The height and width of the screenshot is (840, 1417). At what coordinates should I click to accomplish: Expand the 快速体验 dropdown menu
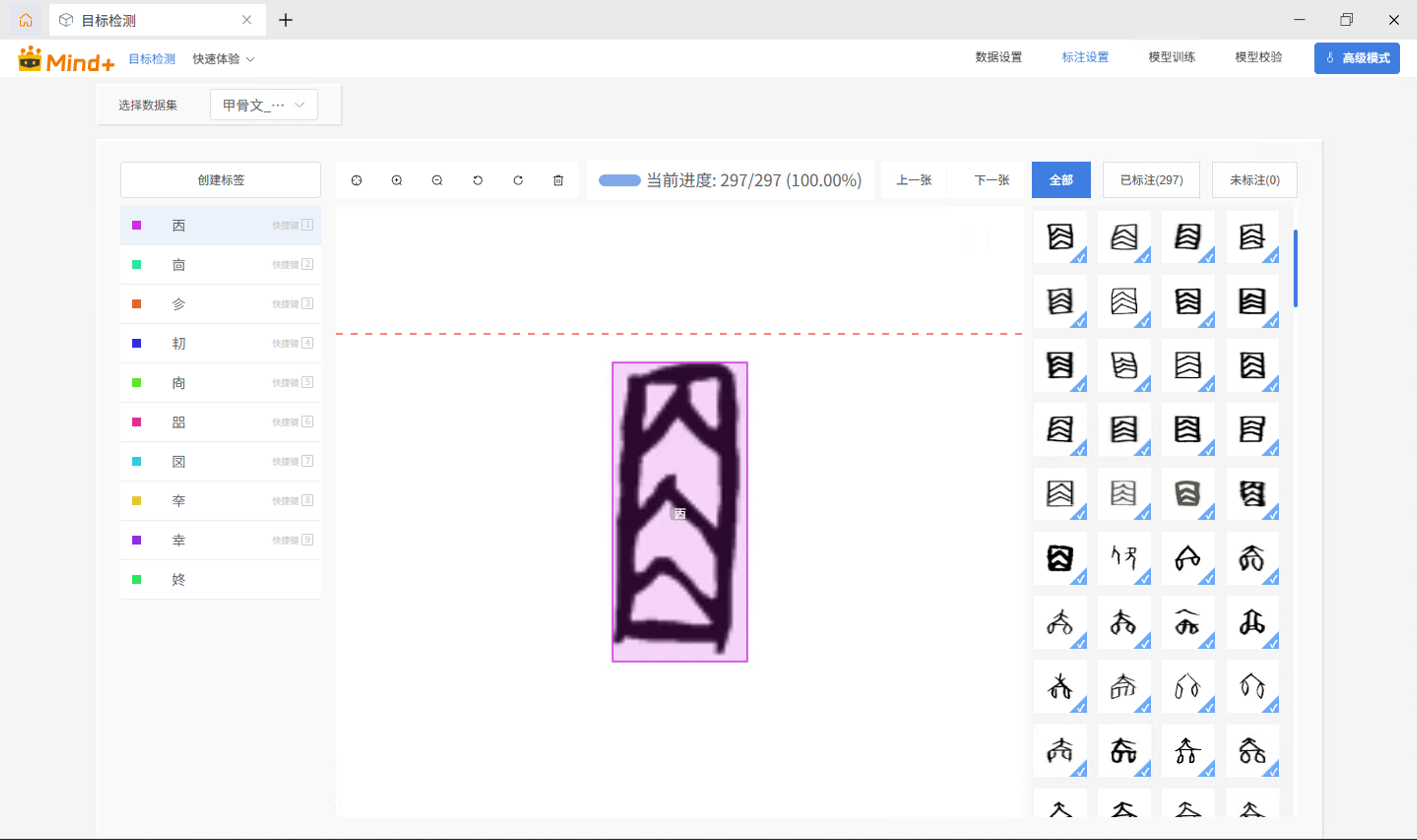click(x=224, y=58)
